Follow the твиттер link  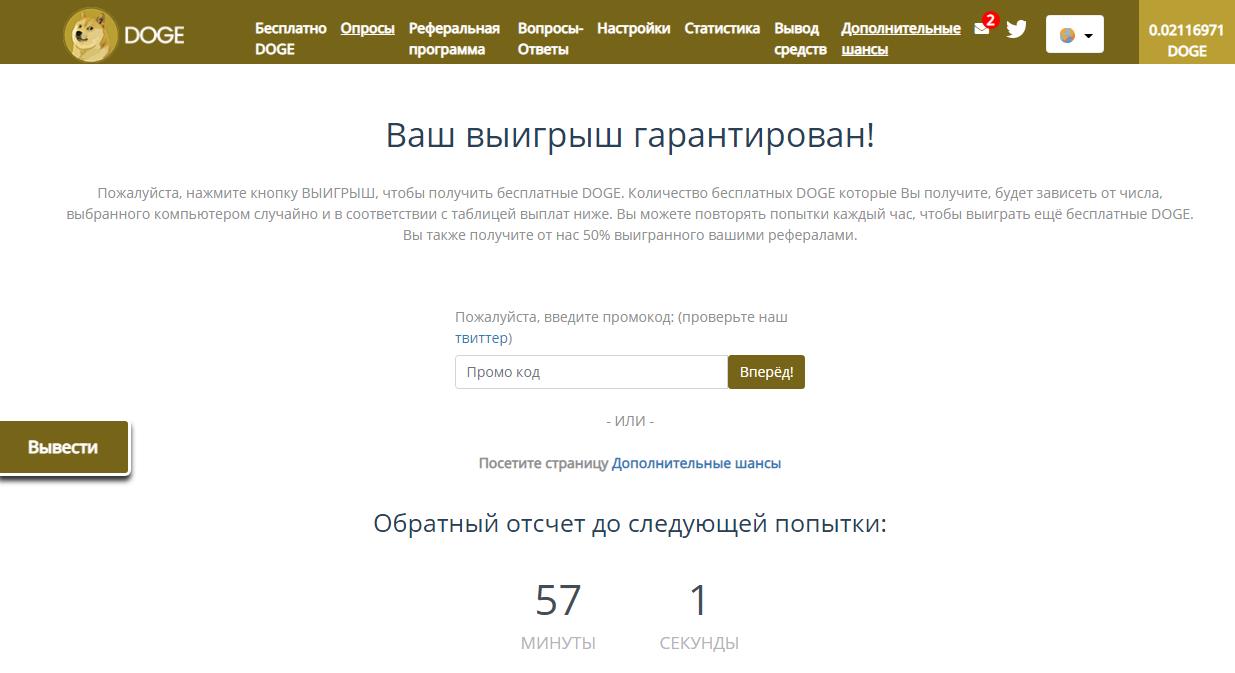pyautogui.click(x=481, y=338)
